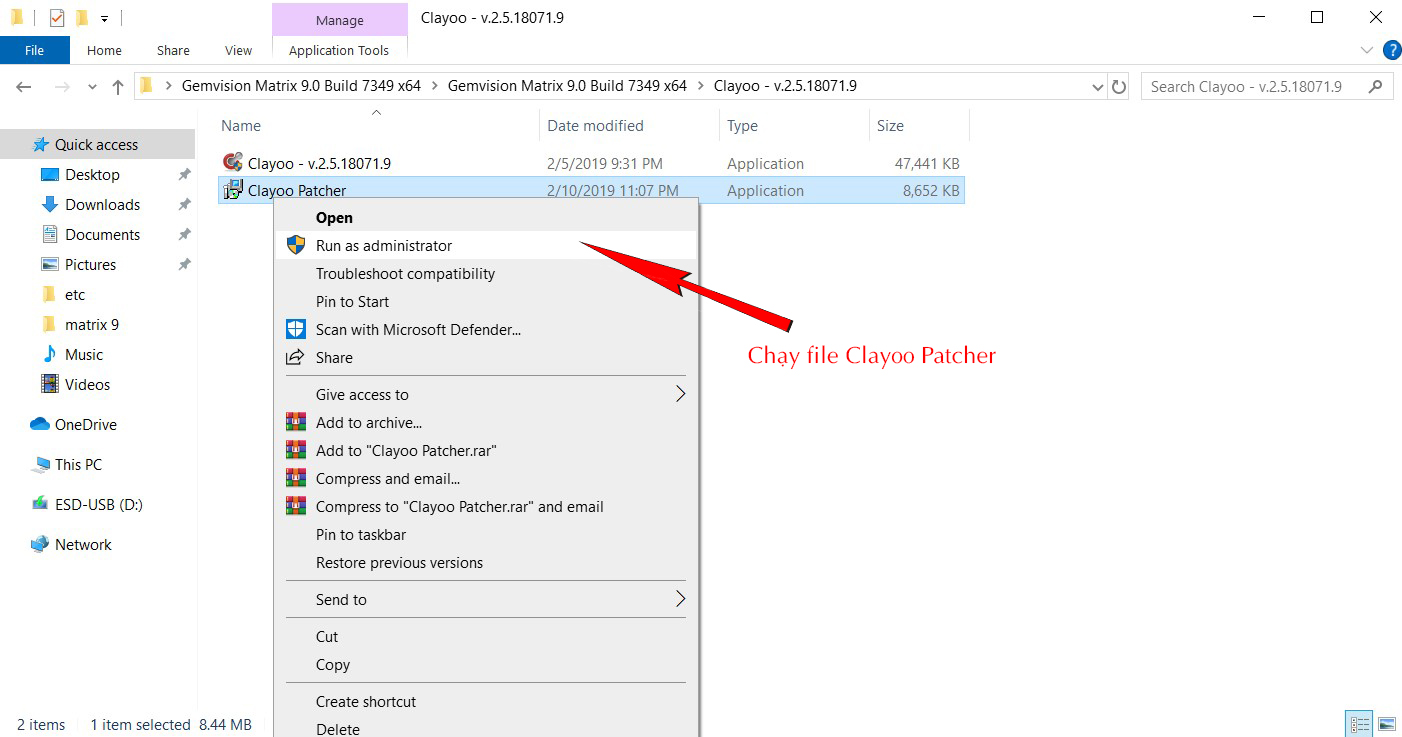Viewport: 1402px width, 737px height.
Task: Click the Clayoo - v.2.5.18071.9 breadcrumb segment
Action: [x=785, y=86]
